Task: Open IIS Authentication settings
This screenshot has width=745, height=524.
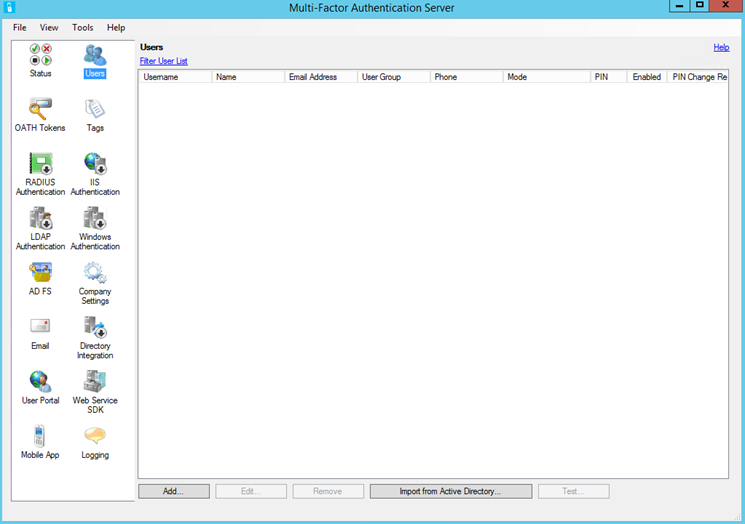Action: [x=95, y=174]
